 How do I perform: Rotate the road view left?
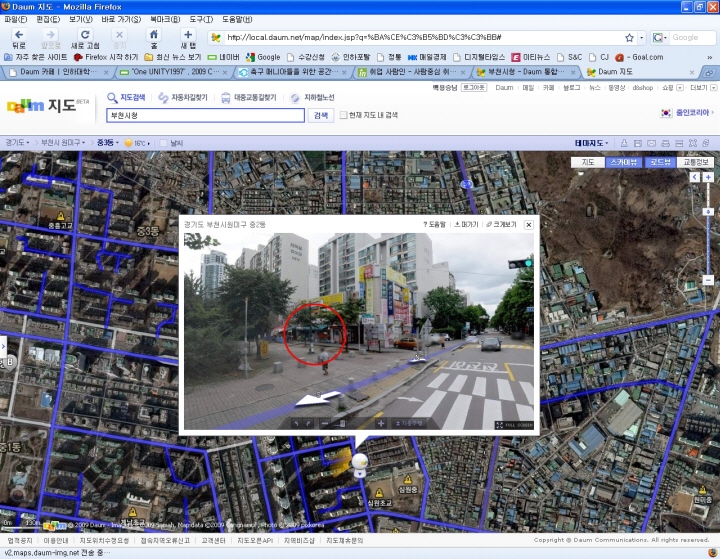(x=296, y=423)
